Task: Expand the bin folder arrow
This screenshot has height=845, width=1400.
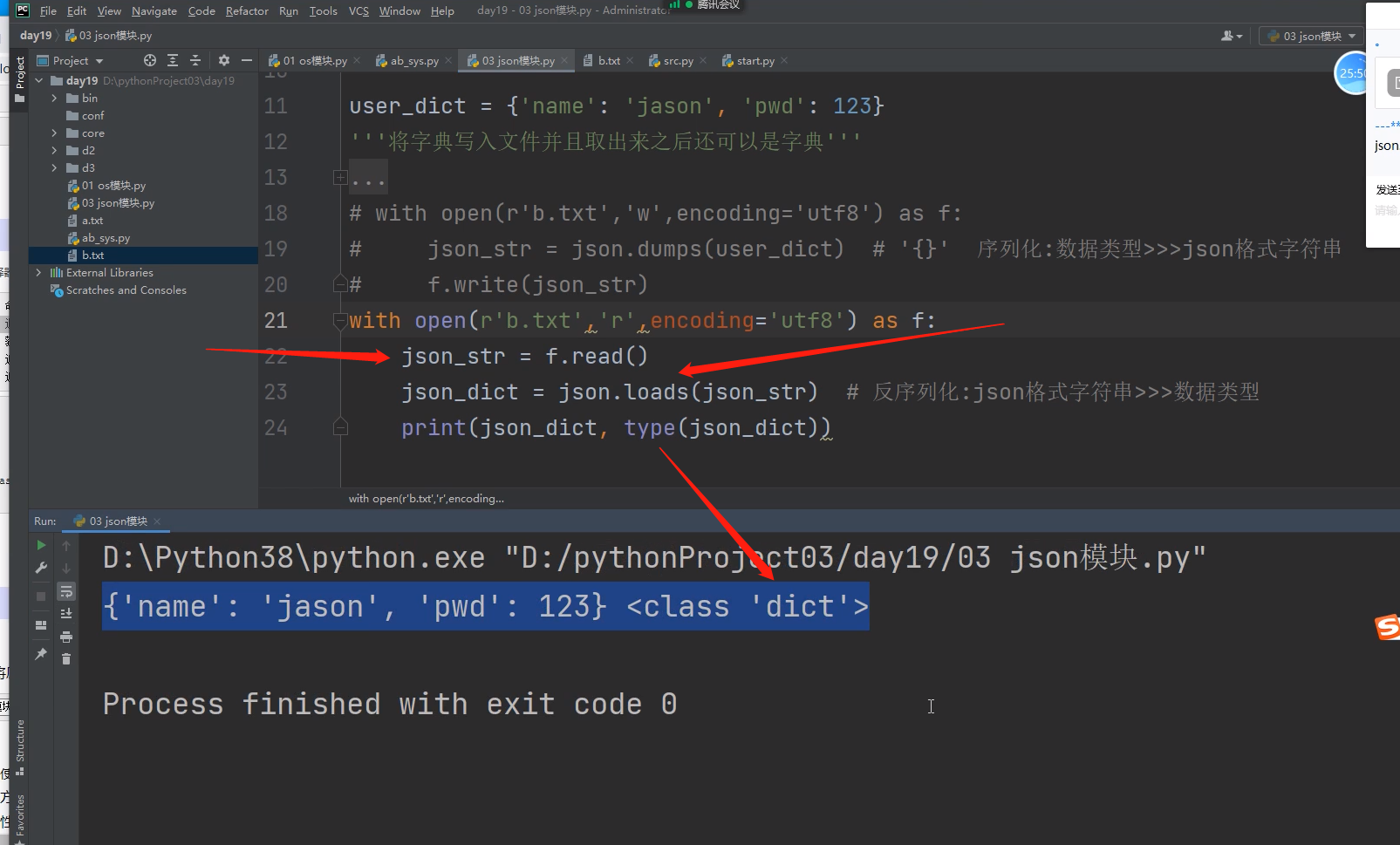Action: [x=54, y=99]
